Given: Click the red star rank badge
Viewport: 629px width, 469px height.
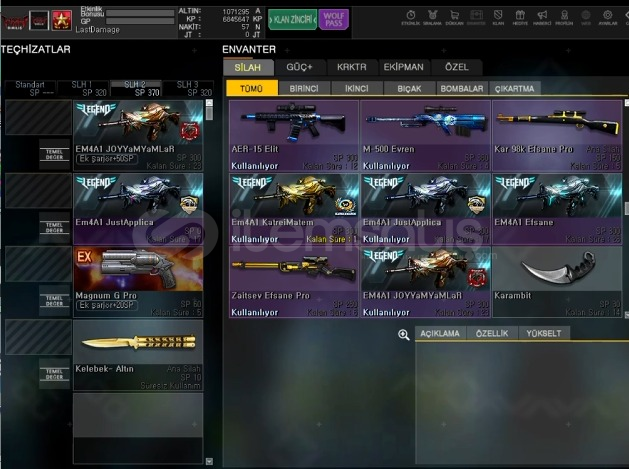Looking at the screenshot, I should pos(62,20).
